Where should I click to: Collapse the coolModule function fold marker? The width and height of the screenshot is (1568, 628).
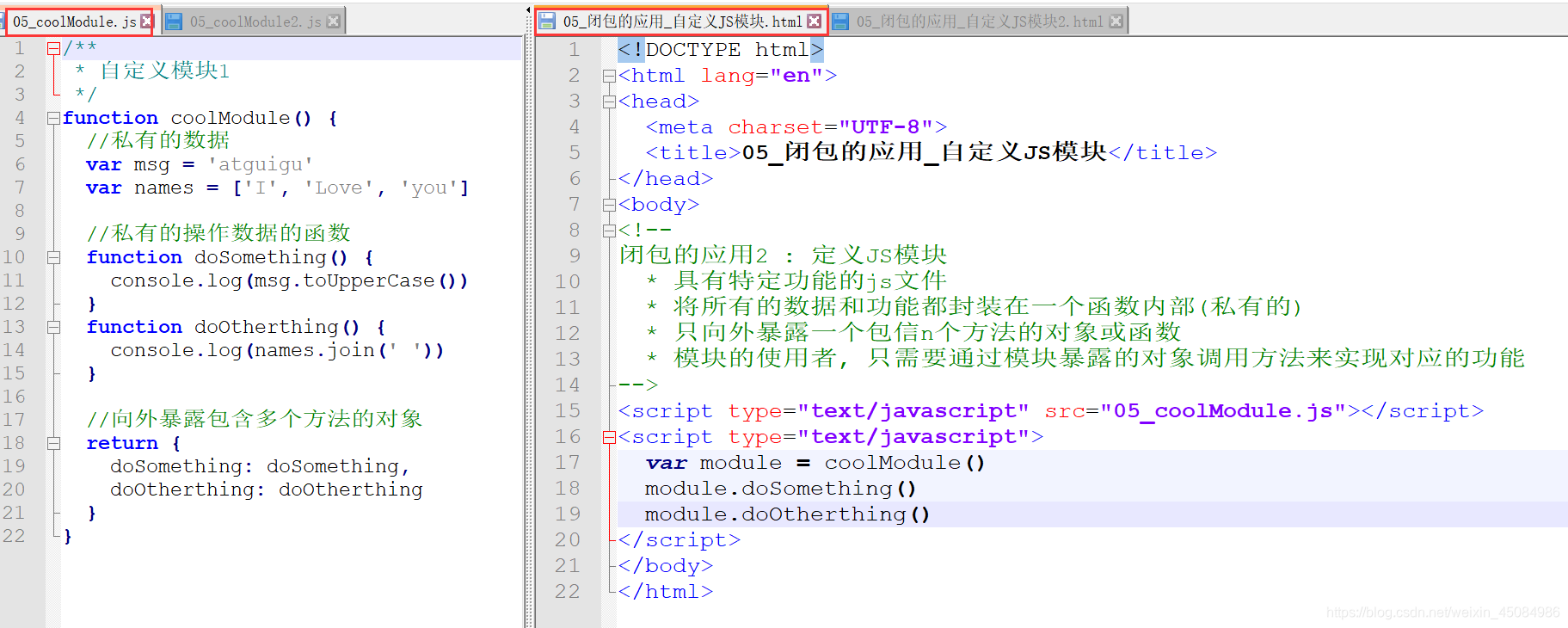click(53, 118)
